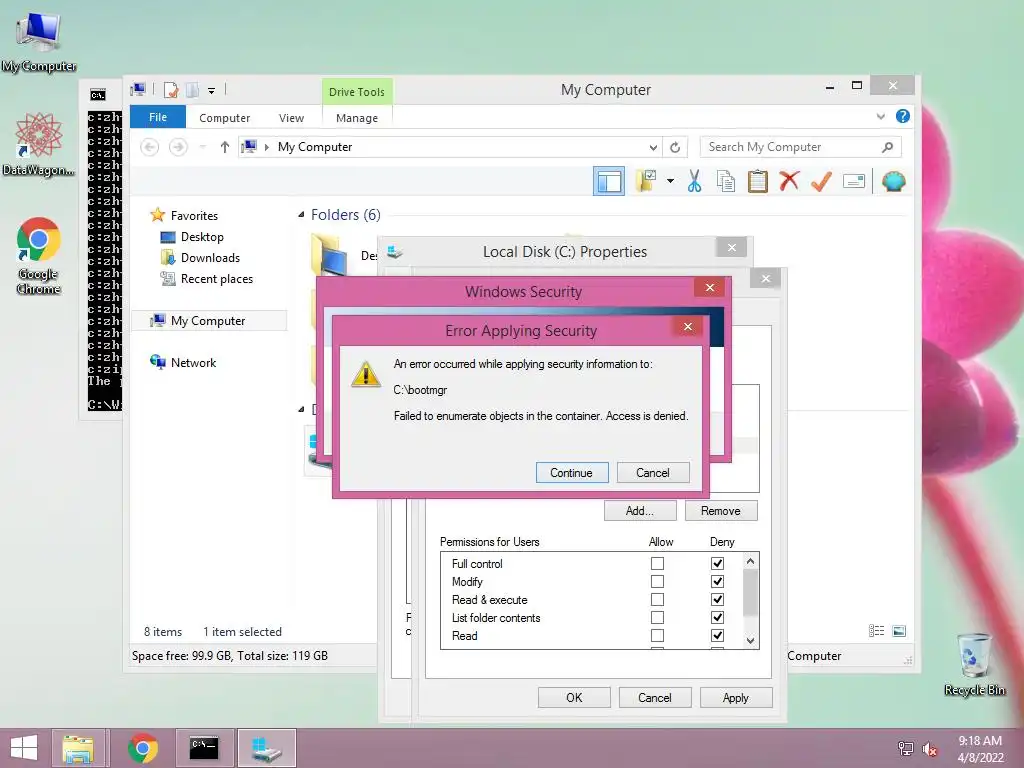Select Downloads in navigation pane
Image resolution: width=1024 pixels, height=768 pixels.
pos(210,258)
